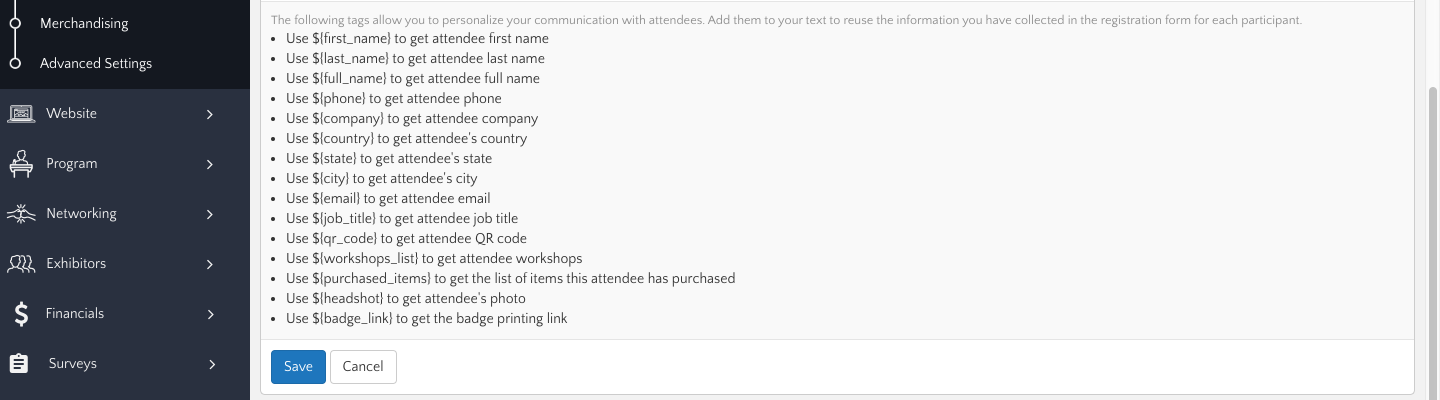1440x400 pixels.
Task: Expand the Surveys section chevron
Action: [x=211, y=364]
